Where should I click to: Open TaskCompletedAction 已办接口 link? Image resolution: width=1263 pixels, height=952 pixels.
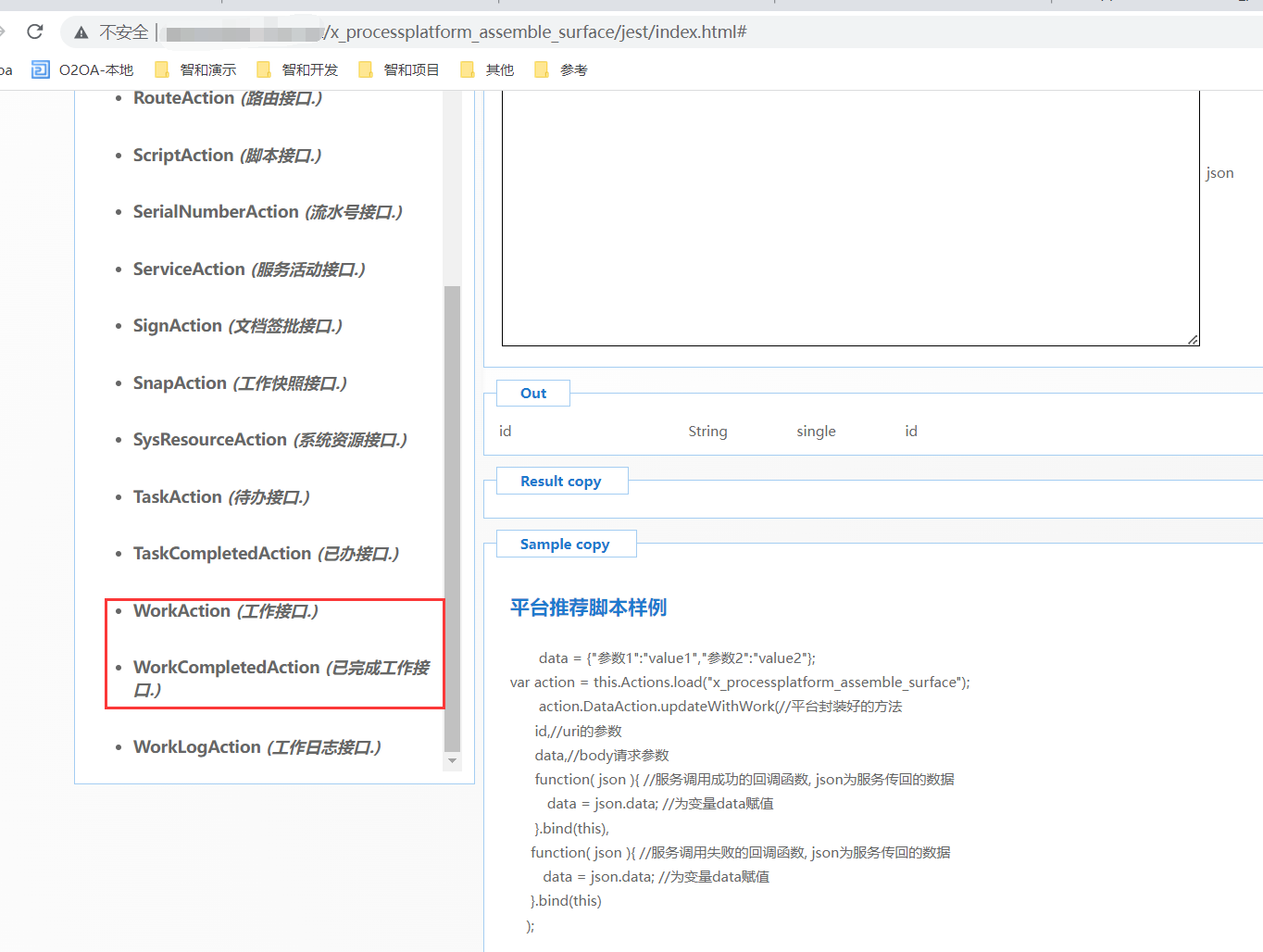[267, 554]
